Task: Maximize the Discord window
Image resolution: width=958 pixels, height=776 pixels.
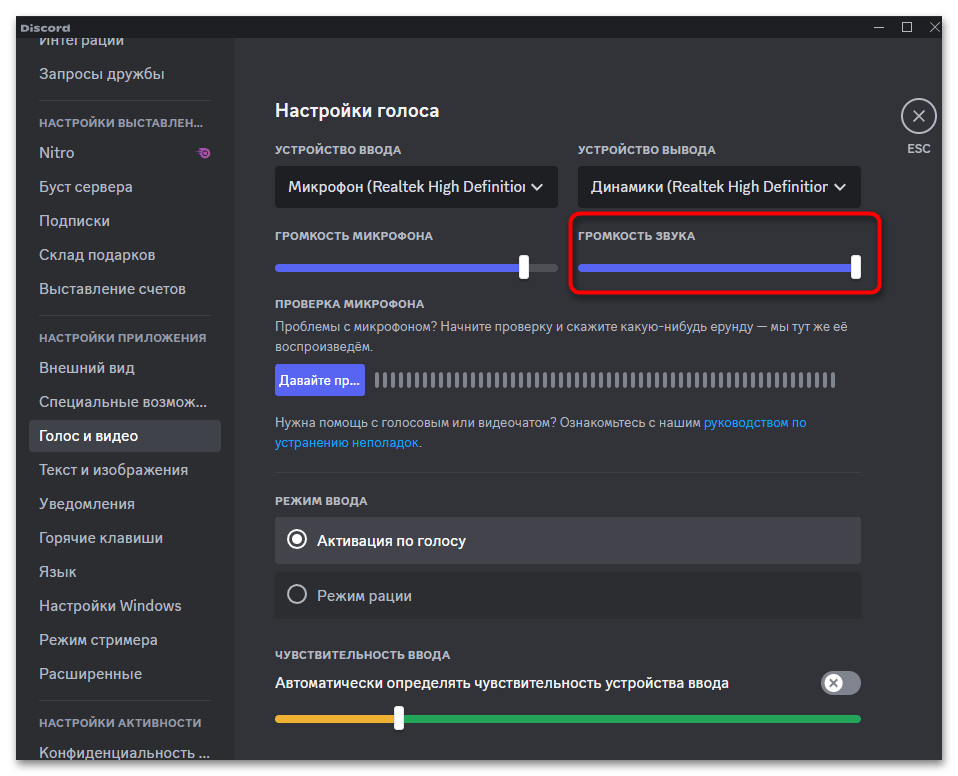Action: pyautogui.click(x=907, y=27)
